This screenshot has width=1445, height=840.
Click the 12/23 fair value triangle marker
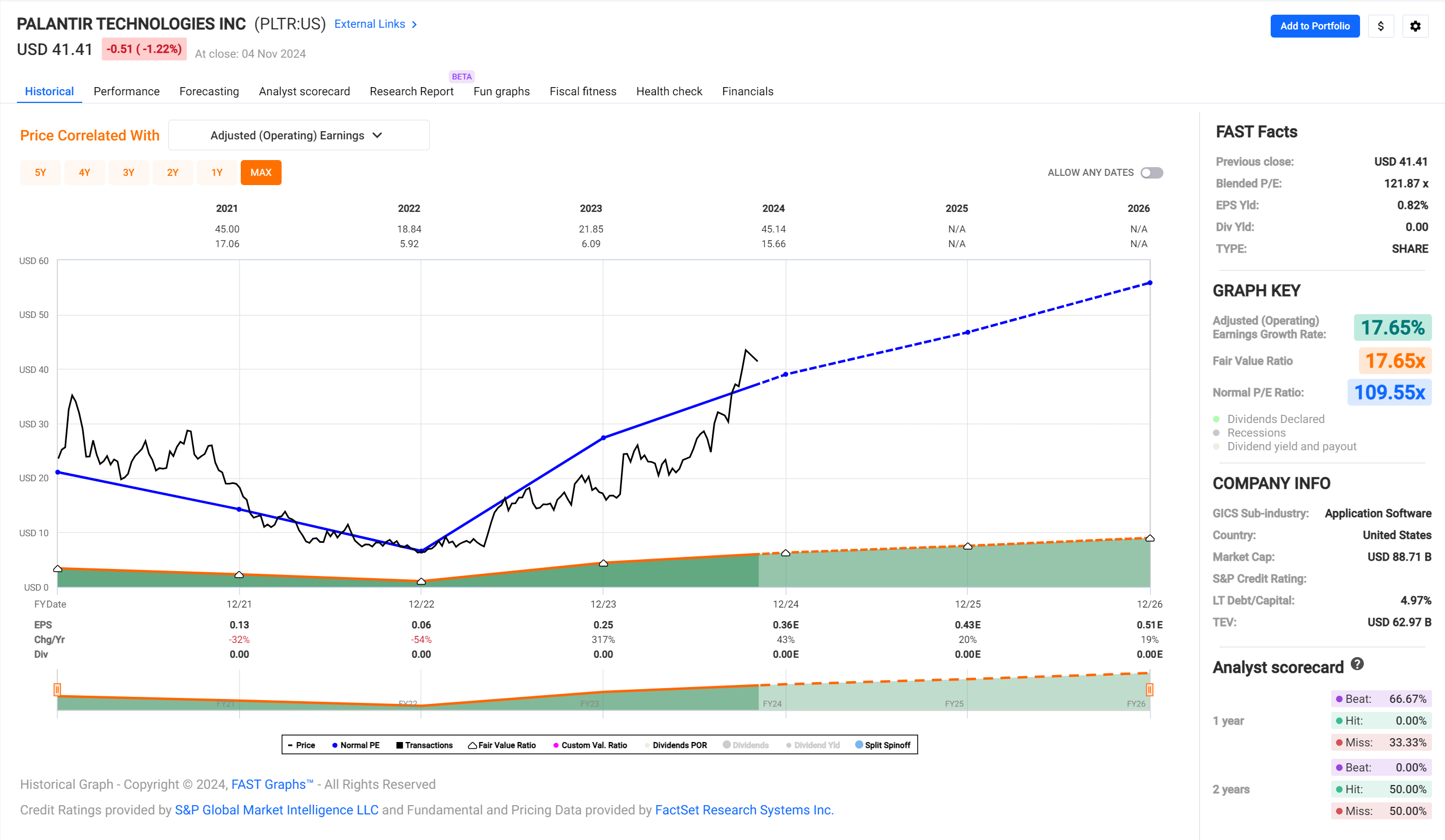603,563
